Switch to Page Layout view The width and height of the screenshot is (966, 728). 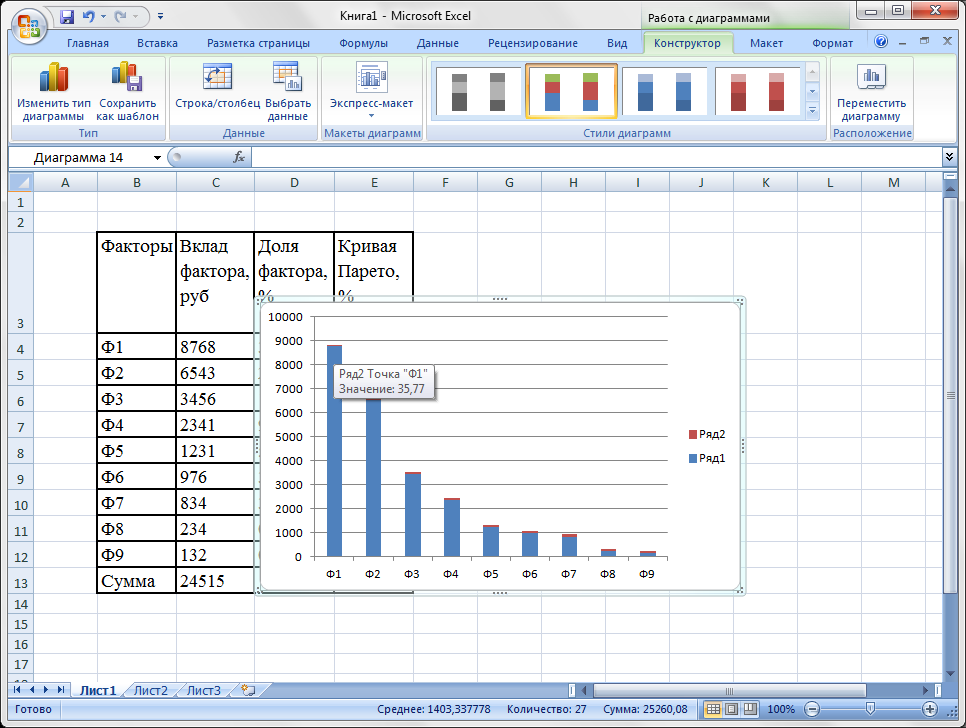click(x=731, y=709)
